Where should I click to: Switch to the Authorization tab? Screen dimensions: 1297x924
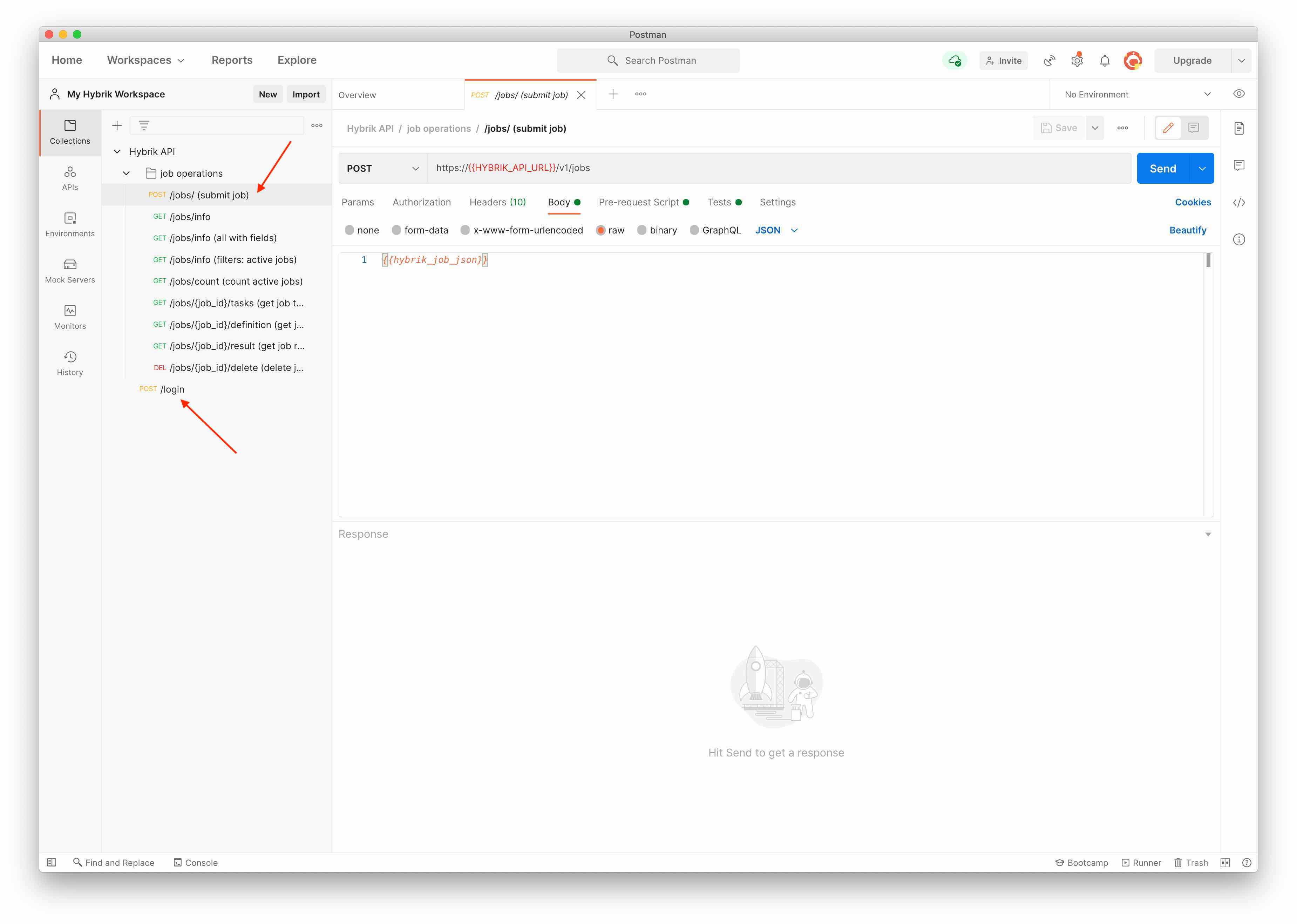(x=421, y=202)
